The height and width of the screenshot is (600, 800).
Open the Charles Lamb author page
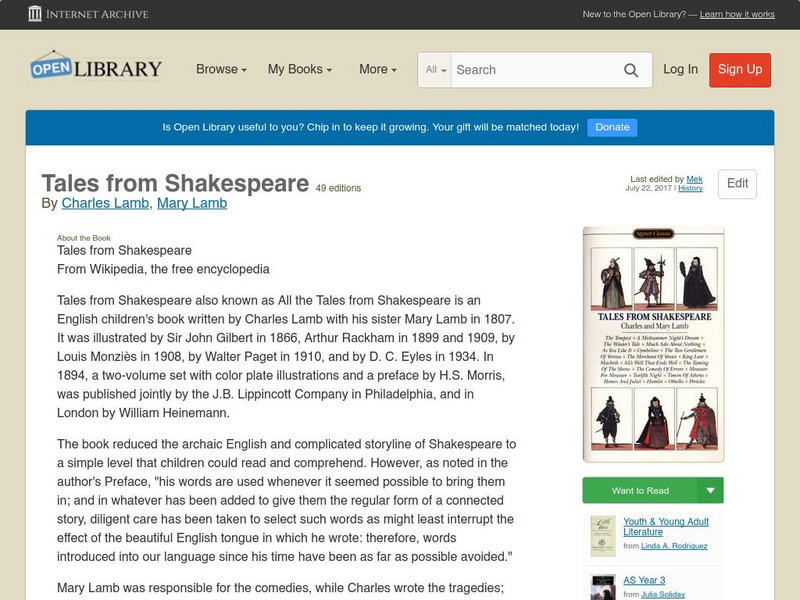pos(105,202)
